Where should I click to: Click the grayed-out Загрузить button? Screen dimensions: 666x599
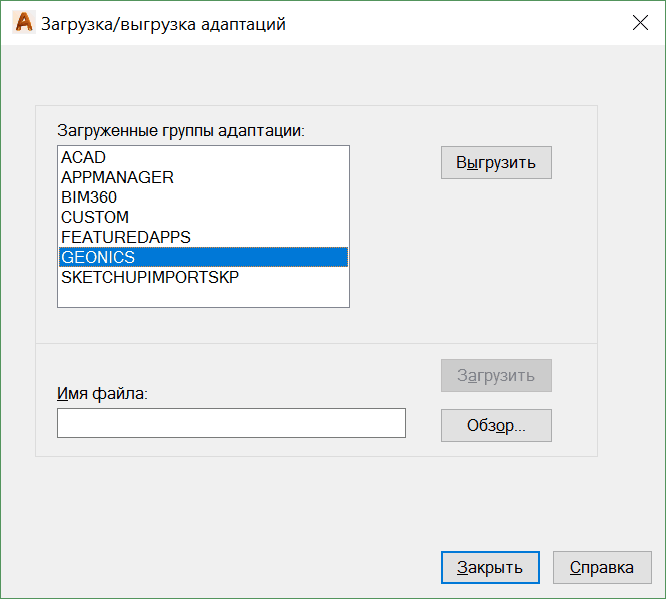496,376
